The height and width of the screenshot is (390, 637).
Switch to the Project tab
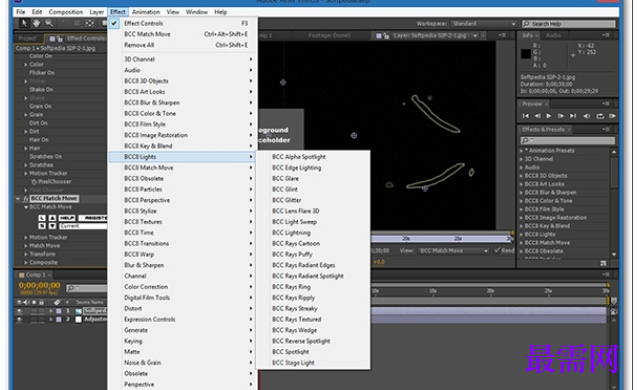[27, 38]
